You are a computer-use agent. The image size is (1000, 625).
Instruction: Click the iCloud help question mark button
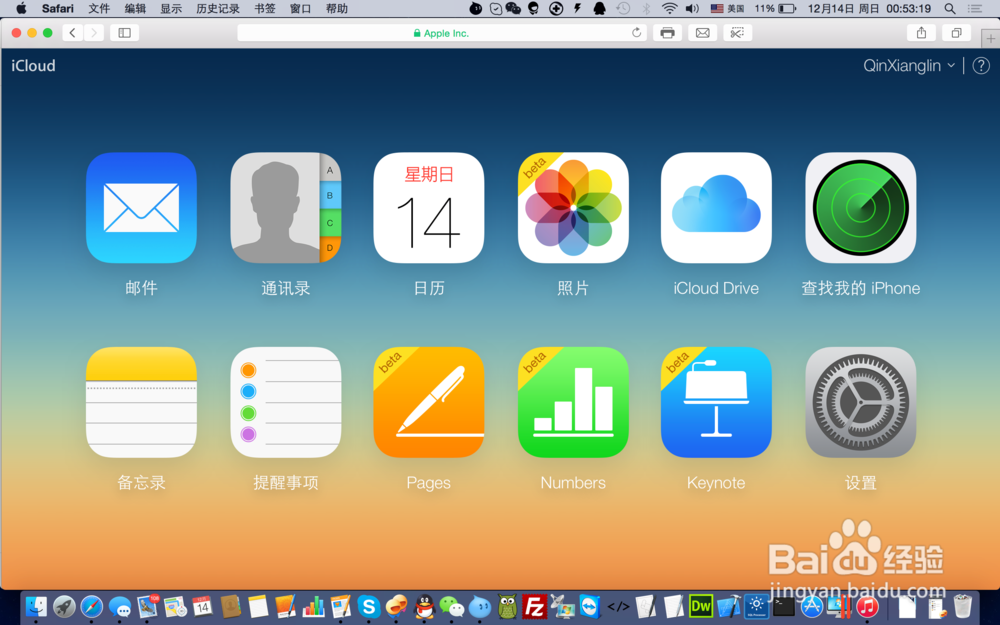point(980,66)
